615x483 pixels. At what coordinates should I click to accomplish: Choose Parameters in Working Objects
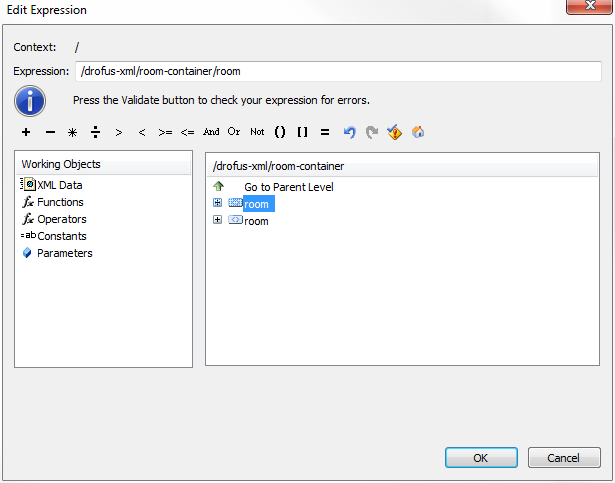pos(64,253)
